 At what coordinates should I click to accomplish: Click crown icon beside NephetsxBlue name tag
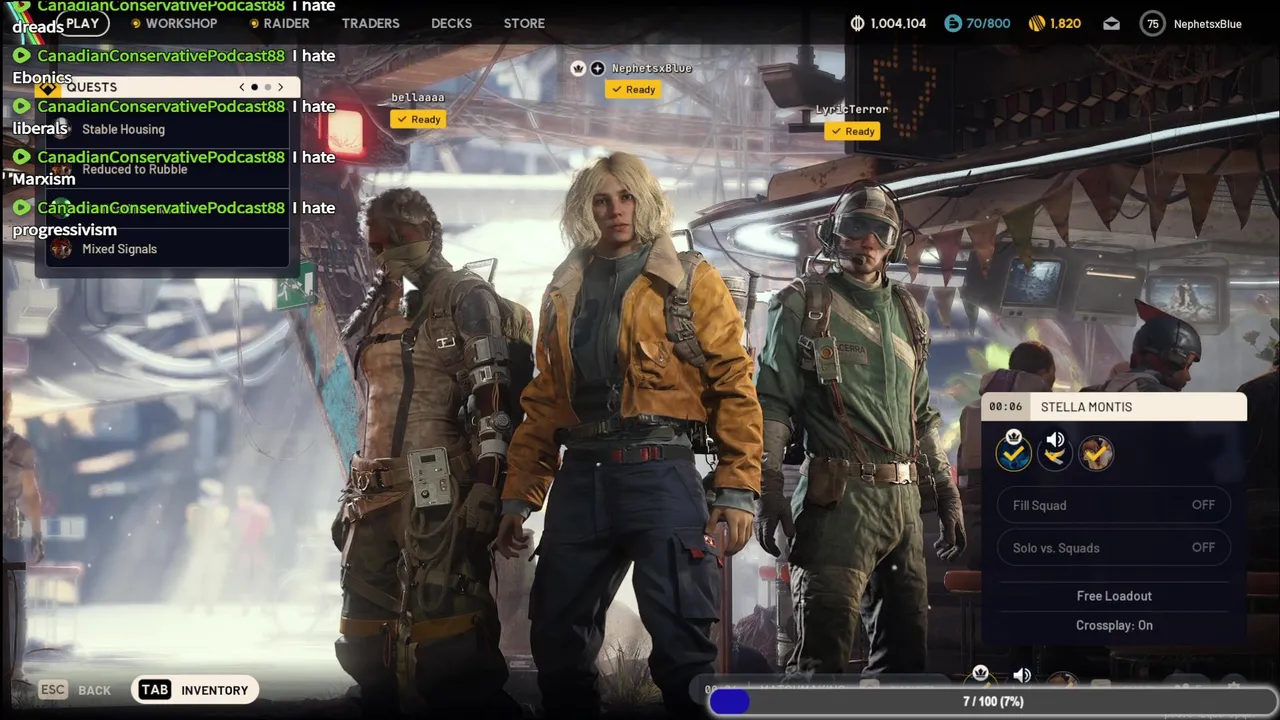(x=578, y=68)
